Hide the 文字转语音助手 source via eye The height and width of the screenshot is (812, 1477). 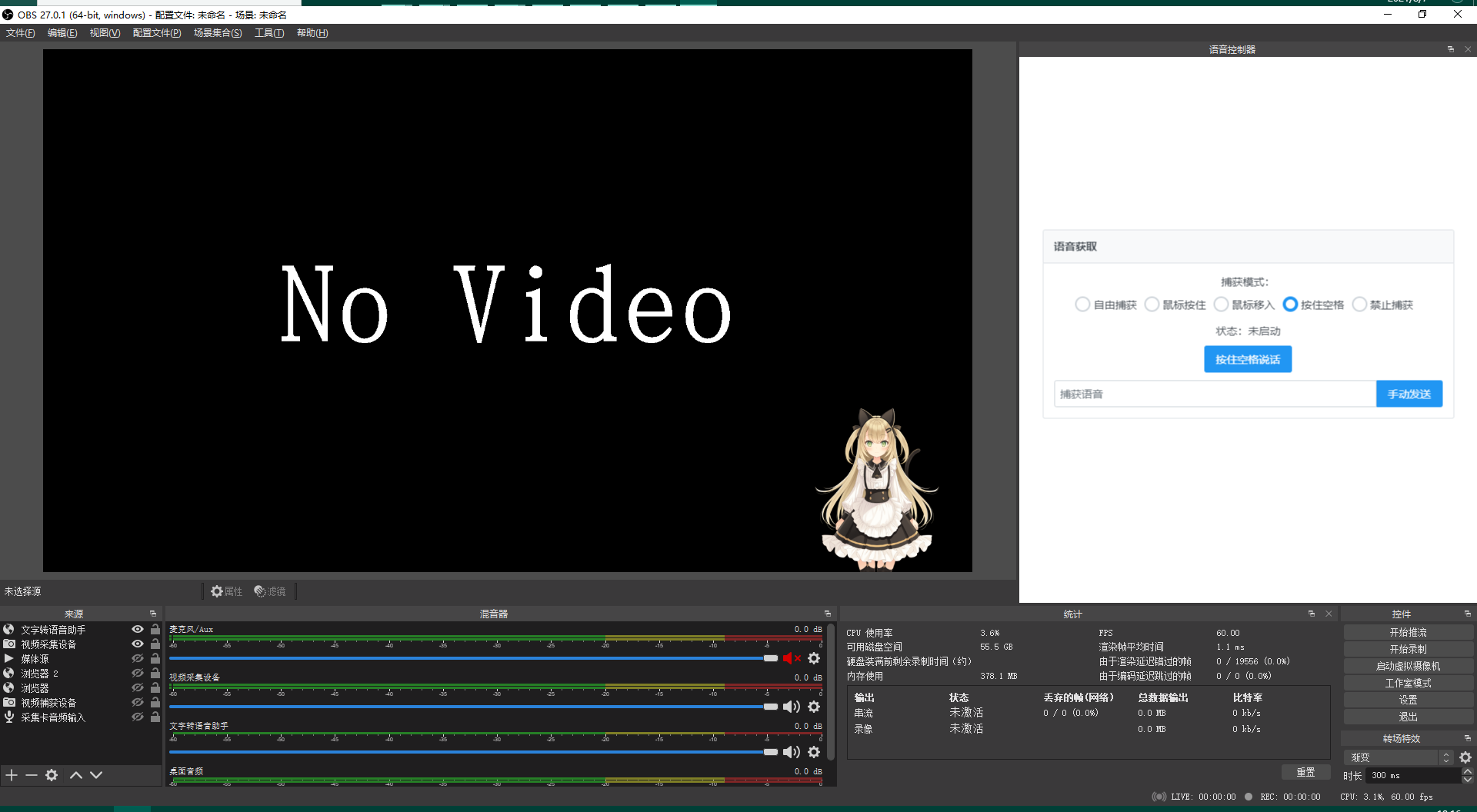tap(138, 630)
